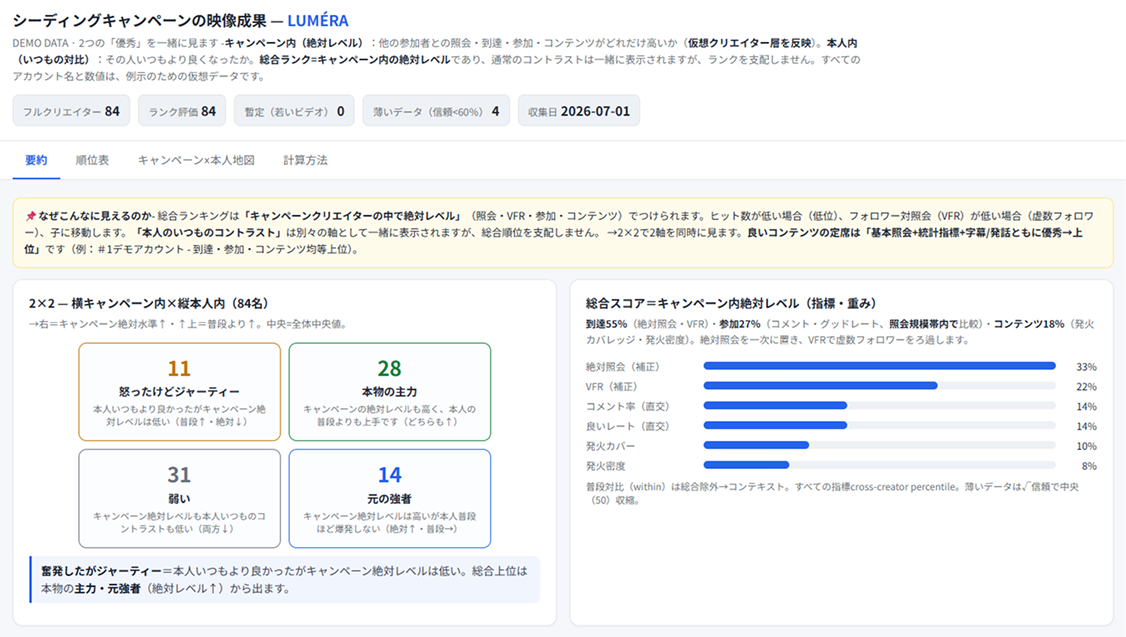1126x637 pixels.
Task: Click the コメント率（直交）progress bar
Action: [x=880, y=406]
